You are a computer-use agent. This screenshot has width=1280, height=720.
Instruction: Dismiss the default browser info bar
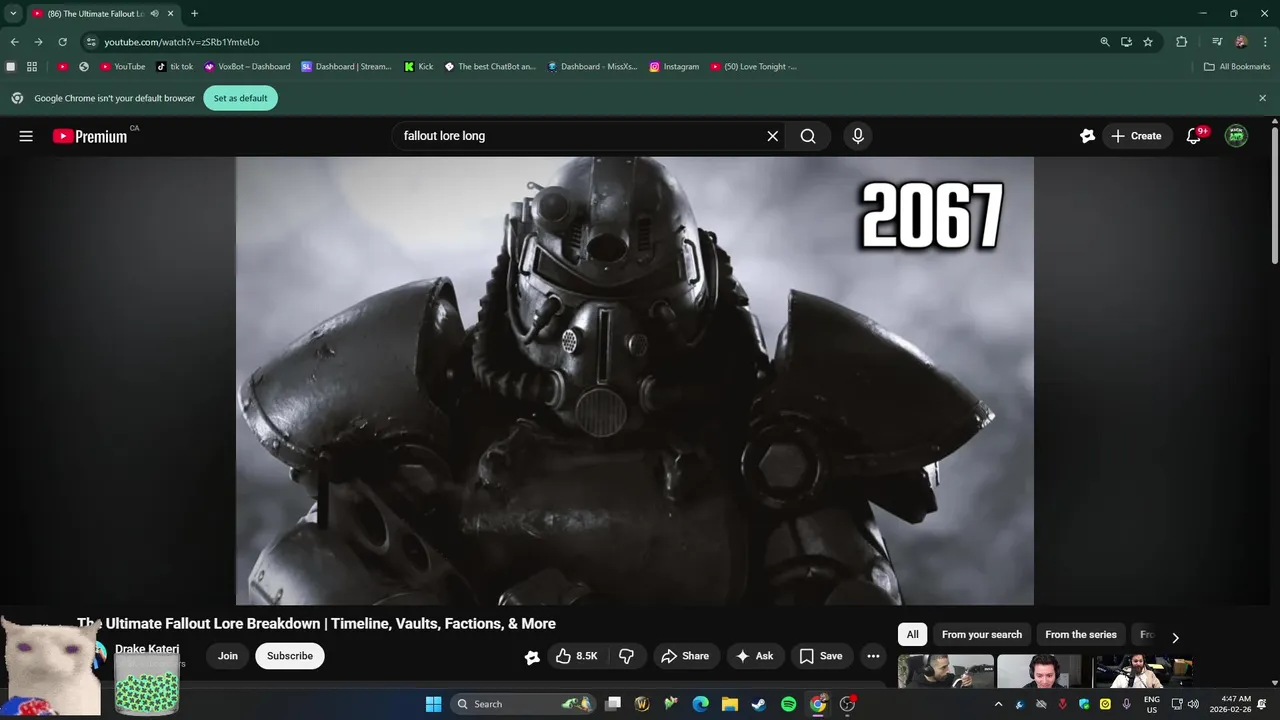click(1262, 98)
